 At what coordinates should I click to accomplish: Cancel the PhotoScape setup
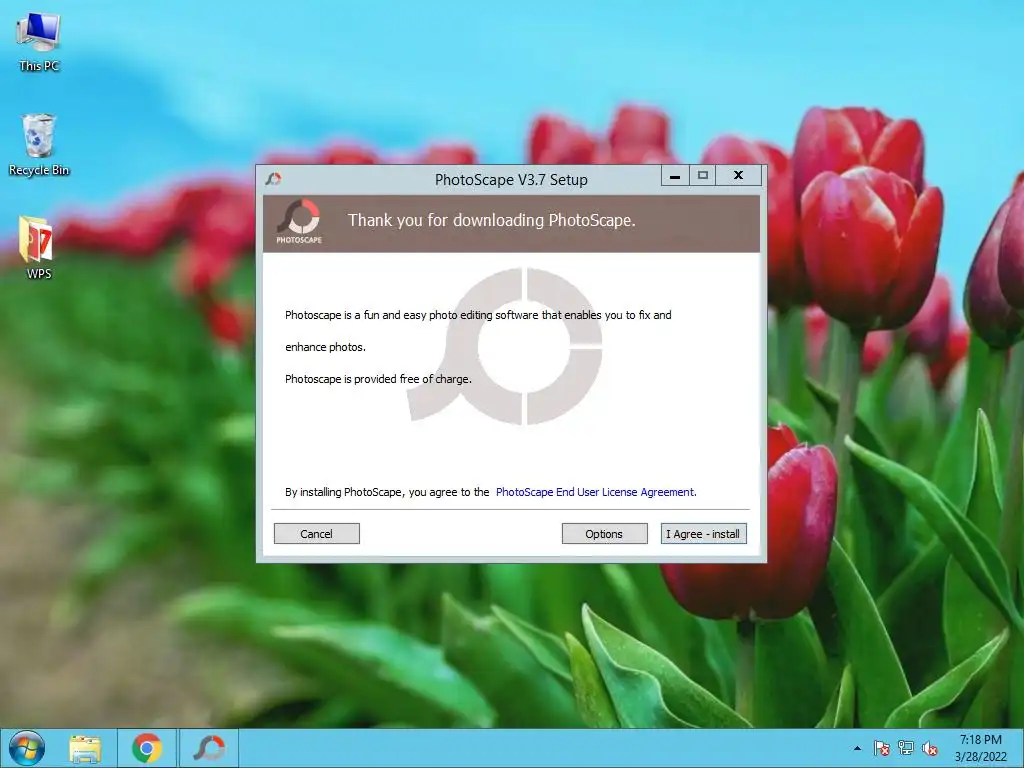316,534
